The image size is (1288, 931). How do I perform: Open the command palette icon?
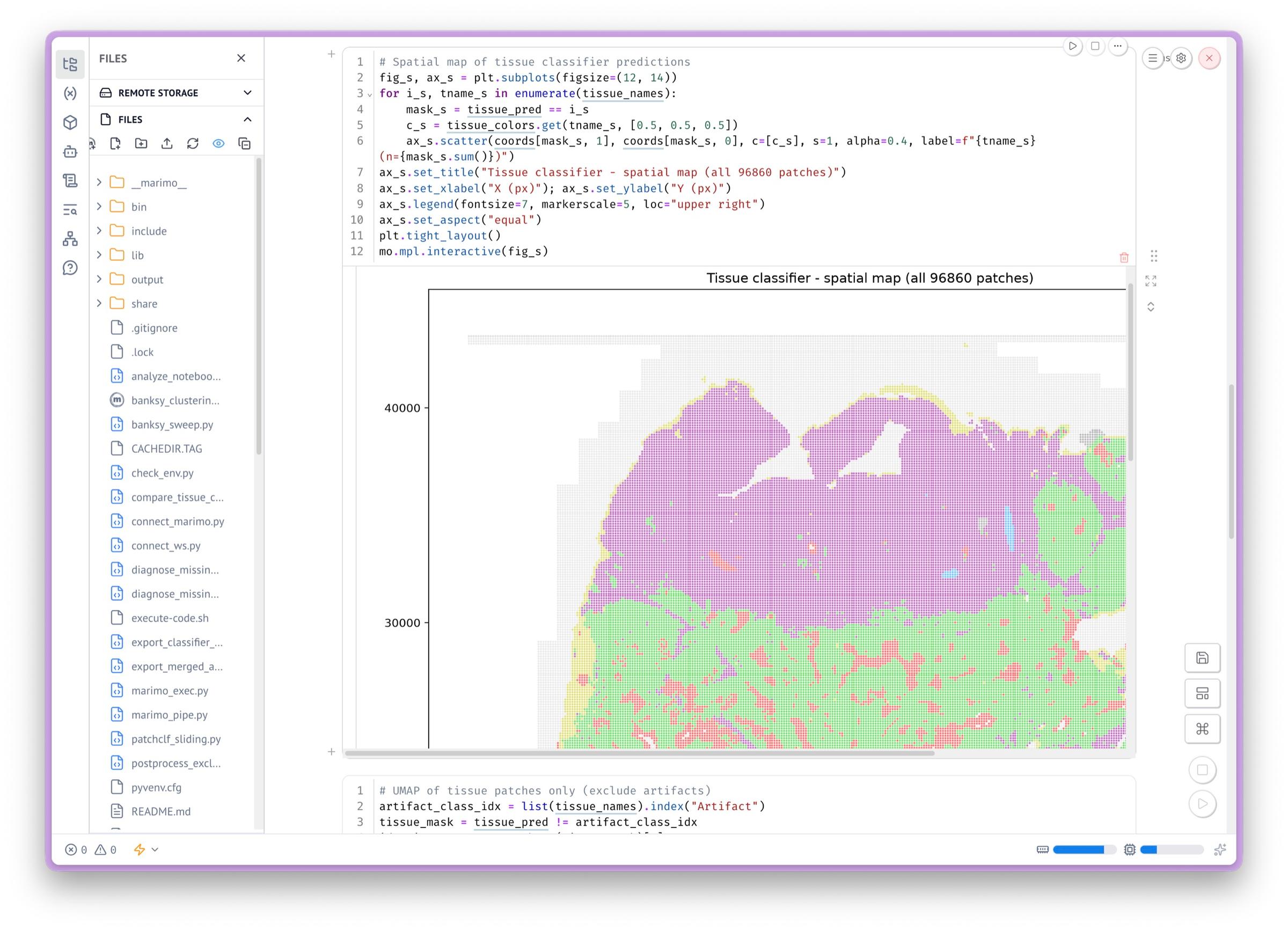(x=1202, y=729)
